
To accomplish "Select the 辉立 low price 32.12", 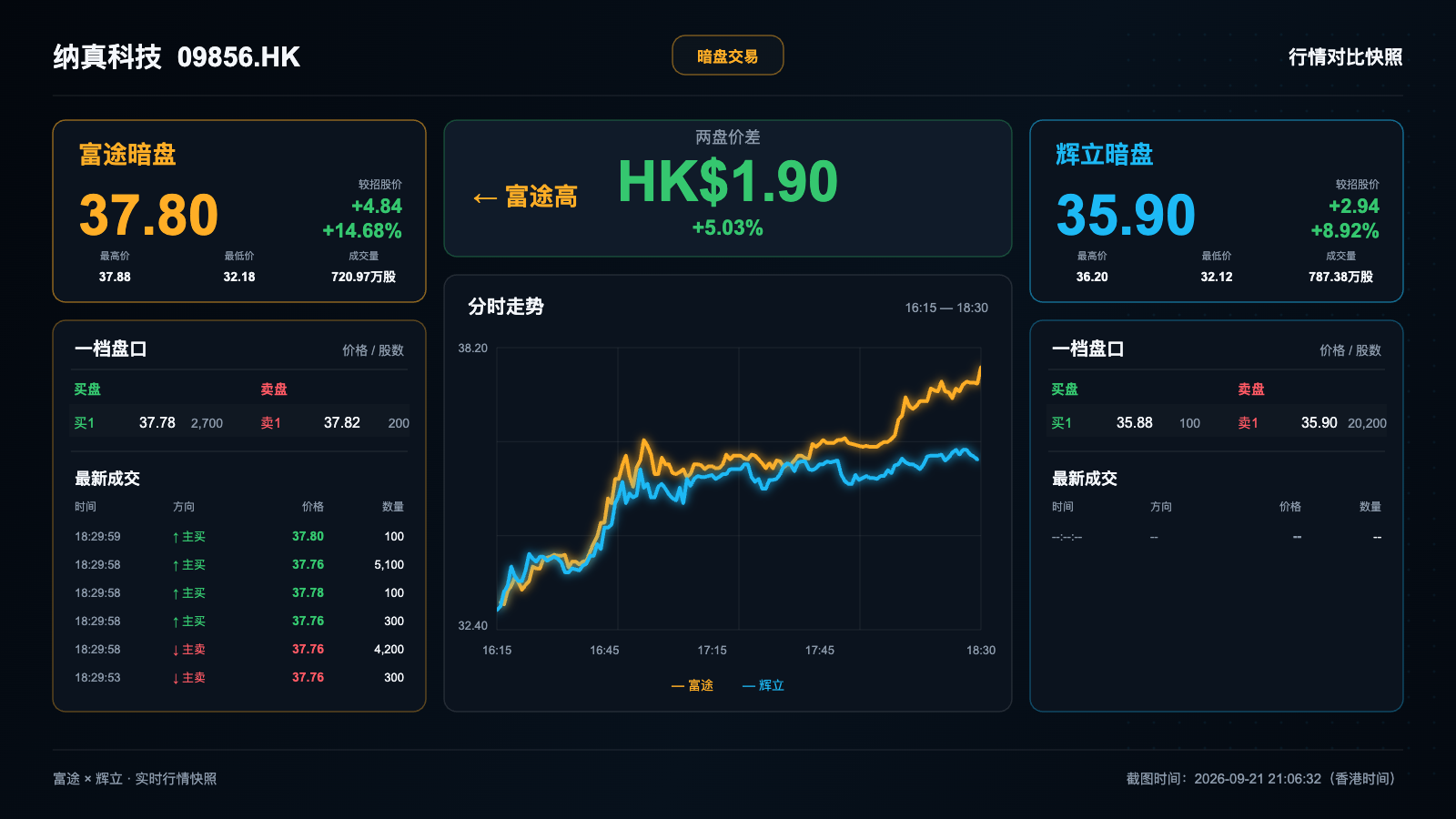I will [x=1217, y=277].
